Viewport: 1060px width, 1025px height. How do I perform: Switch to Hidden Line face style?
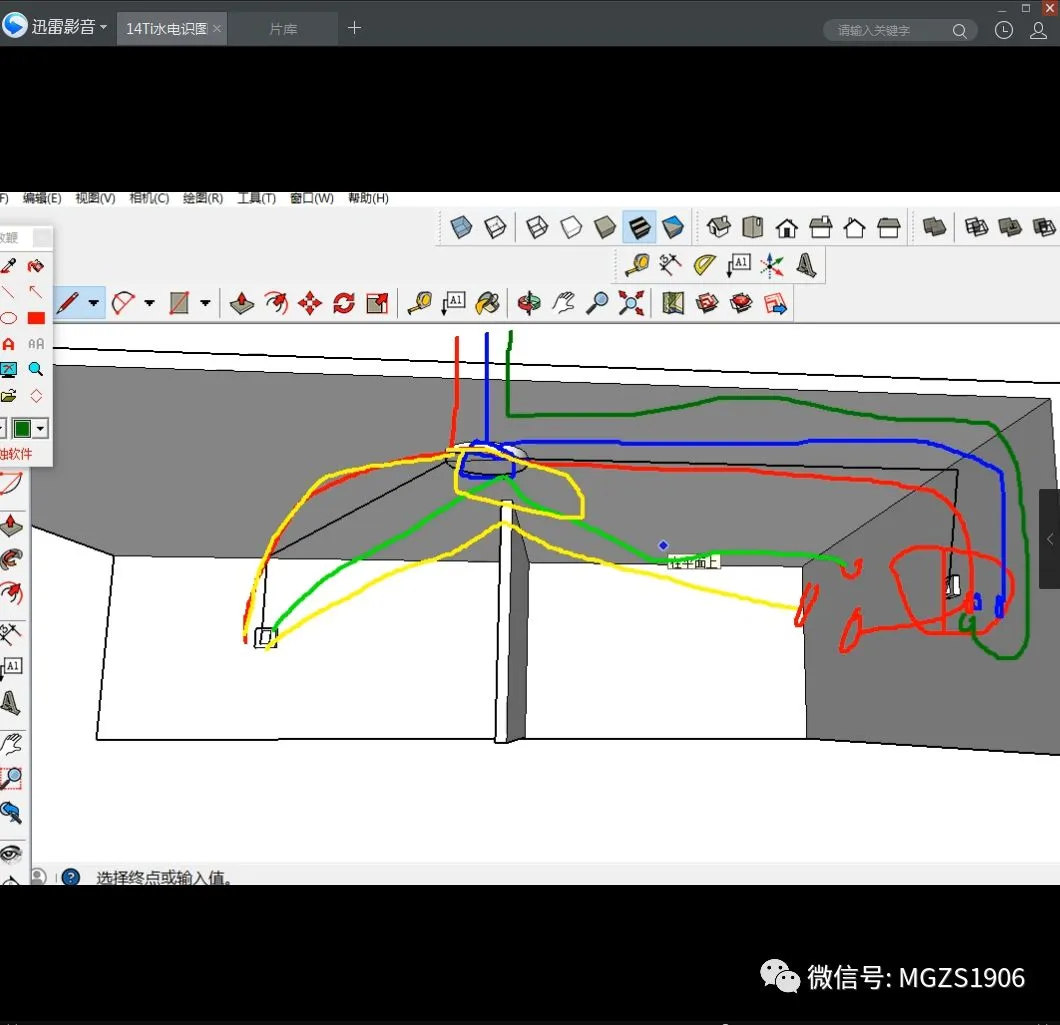pyautogui.click(x=571, y=227)
